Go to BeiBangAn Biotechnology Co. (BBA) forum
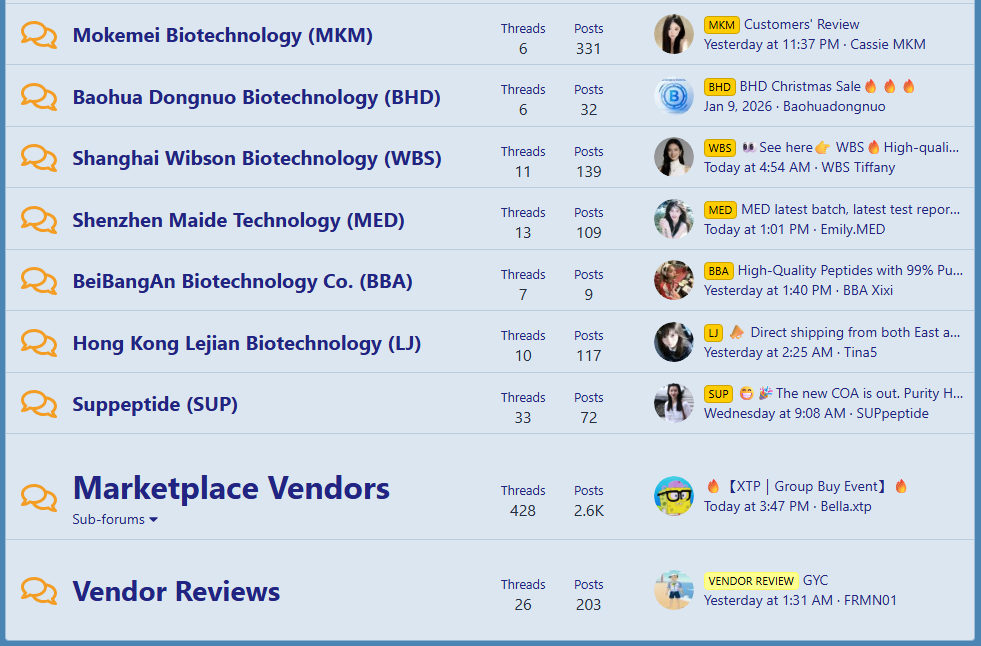The image size is (981, 646). tap(242, 282)
